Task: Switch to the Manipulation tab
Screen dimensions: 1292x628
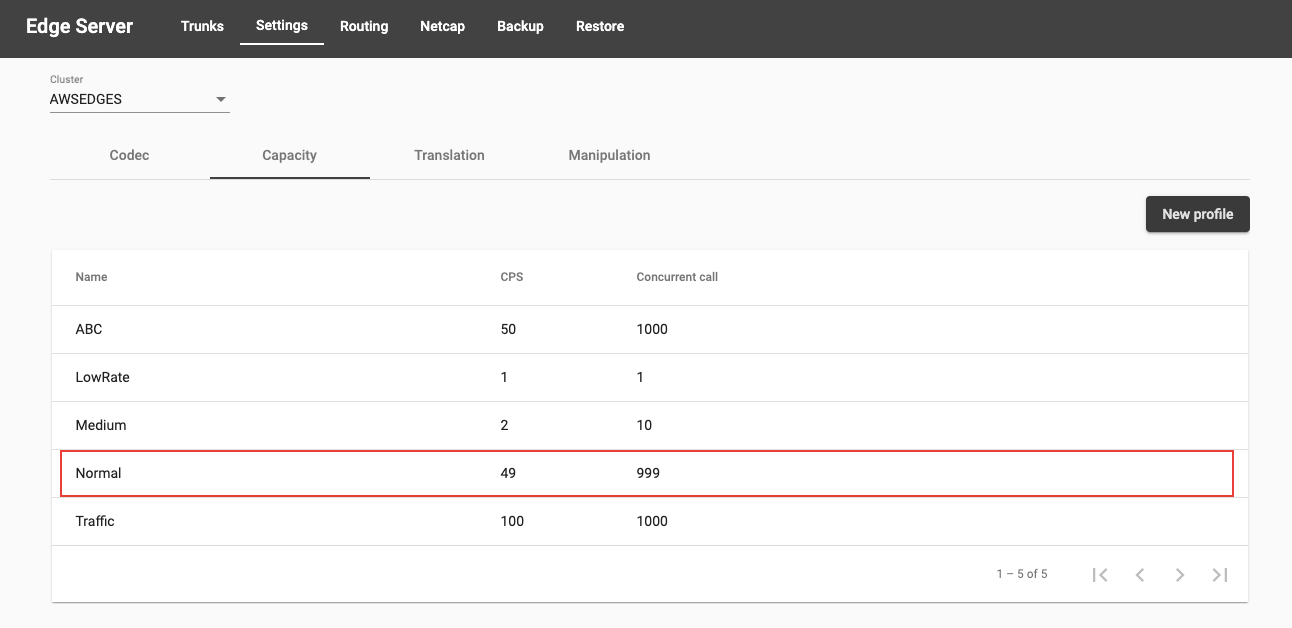Action: click(x=610, y=155)
